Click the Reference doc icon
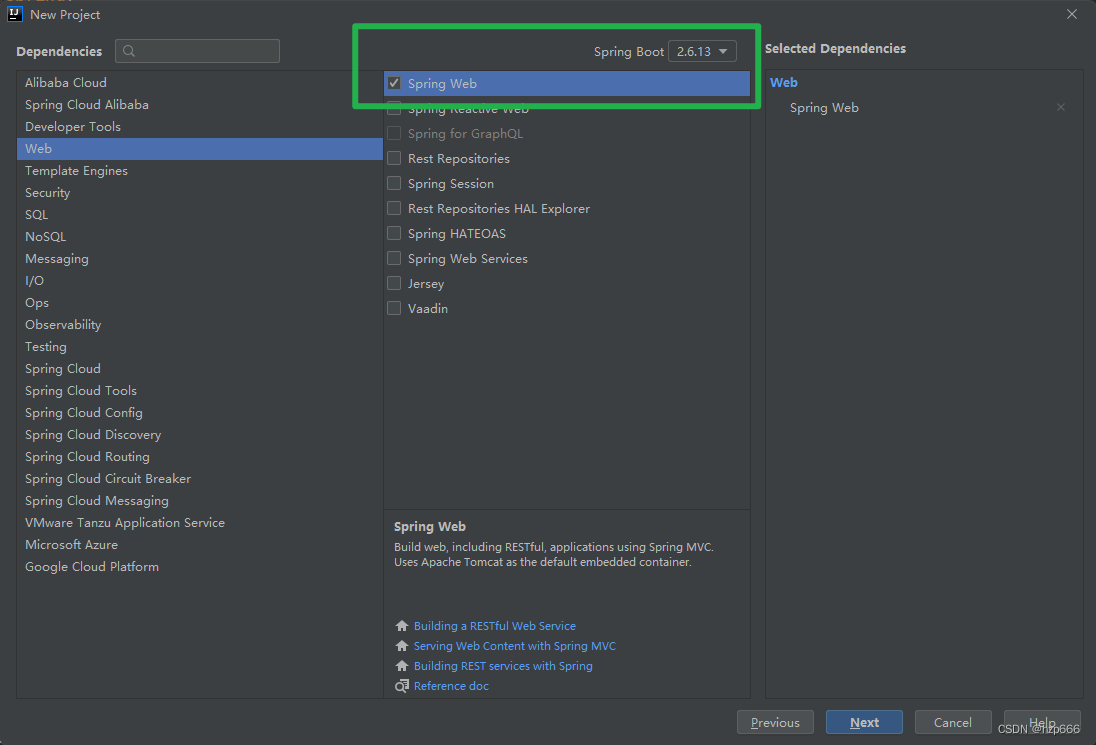The width and height of the screenshot is (1096, 745). 401,686
